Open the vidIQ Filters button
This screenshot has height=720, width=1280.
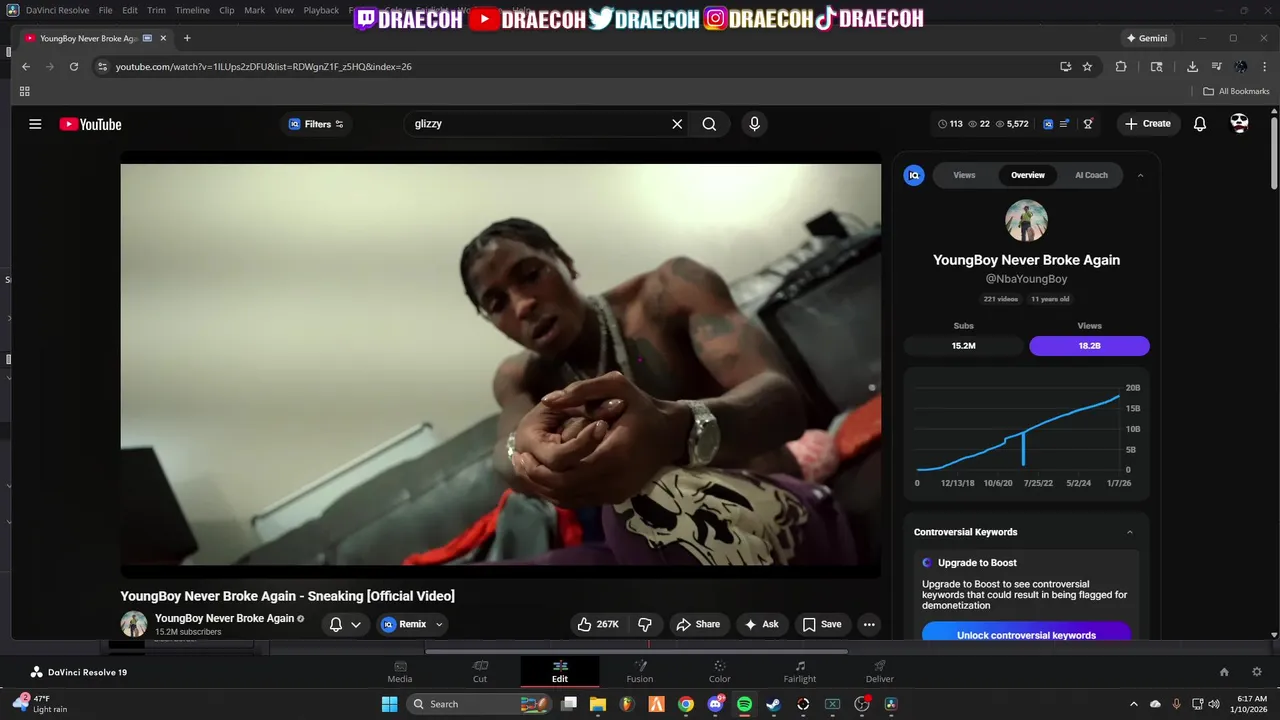pyautogui.click(x=316, y=124)
